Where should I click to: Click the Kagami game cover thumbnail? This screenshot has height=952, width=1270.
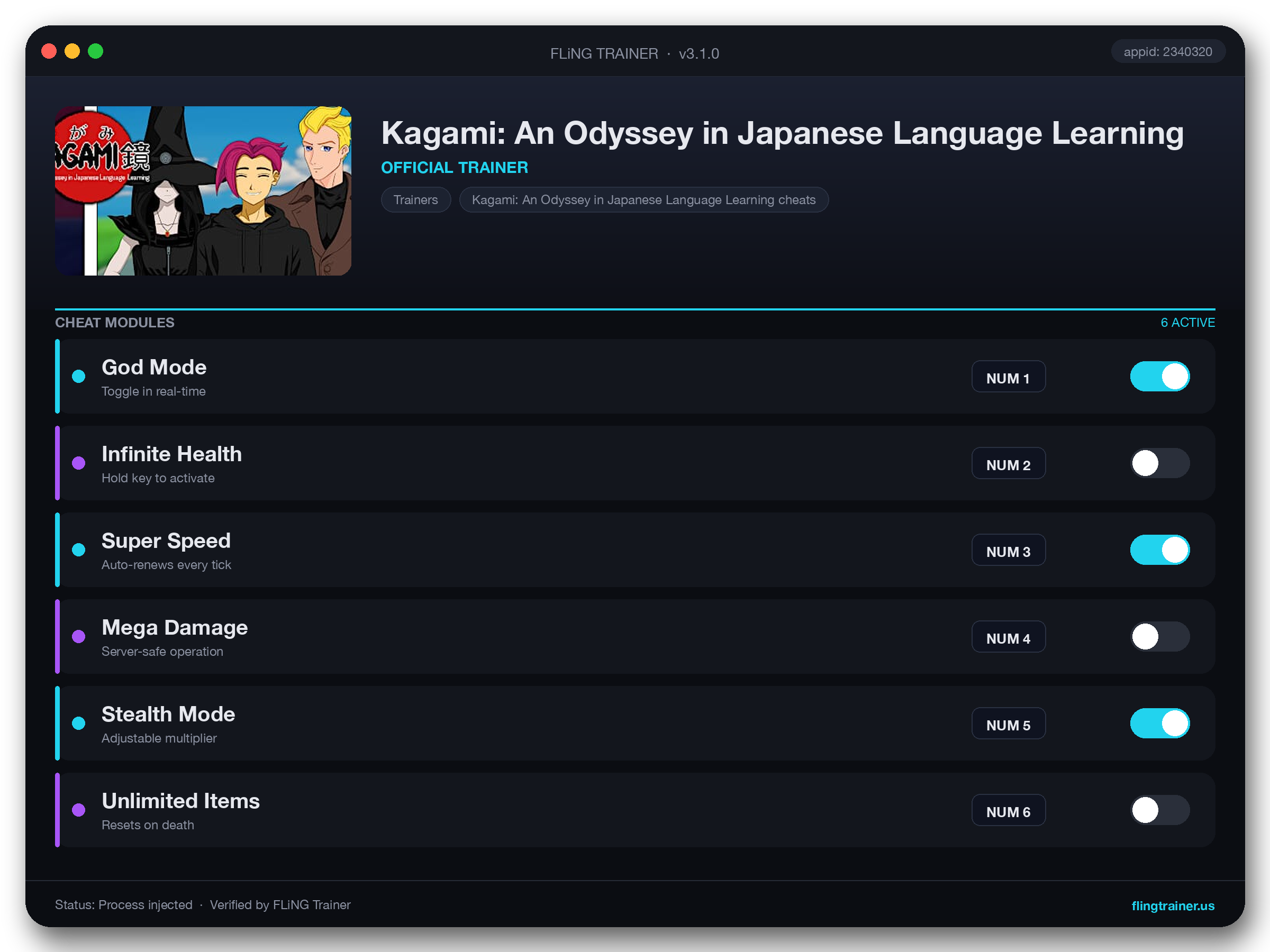(203, 190)
